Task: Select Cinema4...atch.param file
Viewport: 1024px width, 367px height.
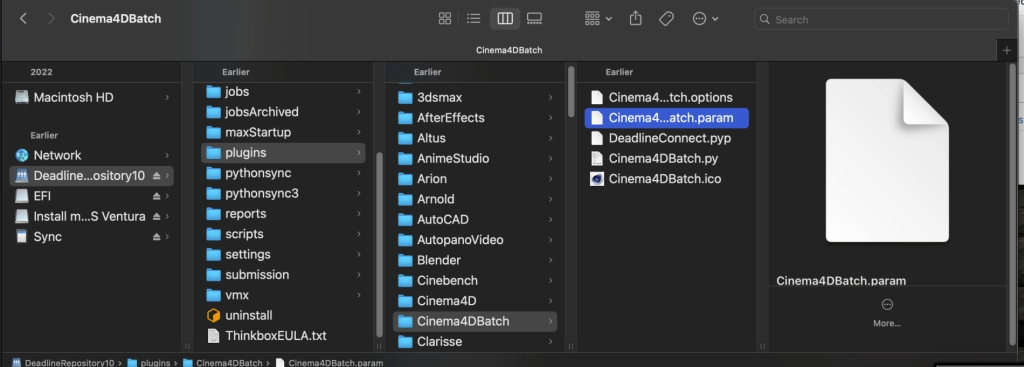Action: pos(667,118)
